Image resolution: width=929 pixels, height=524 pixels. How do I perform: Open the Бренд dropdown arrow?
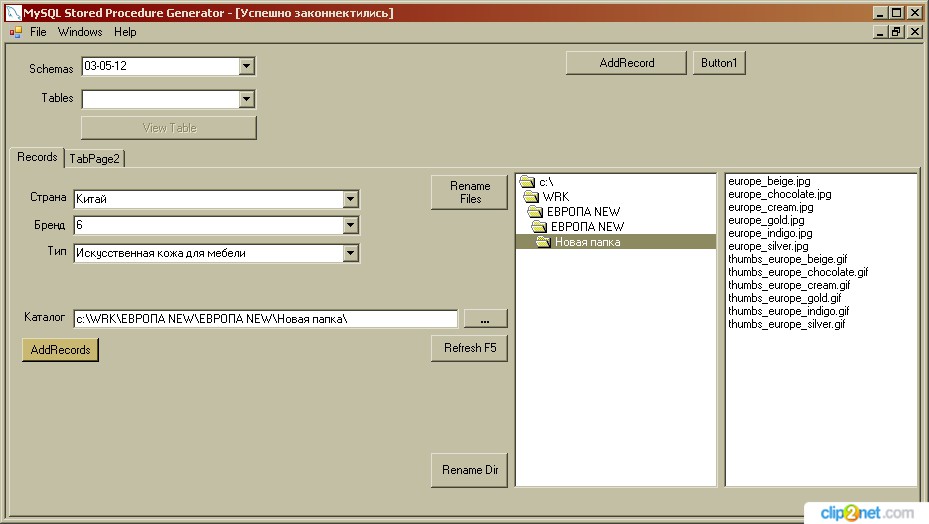click(350, 225)
